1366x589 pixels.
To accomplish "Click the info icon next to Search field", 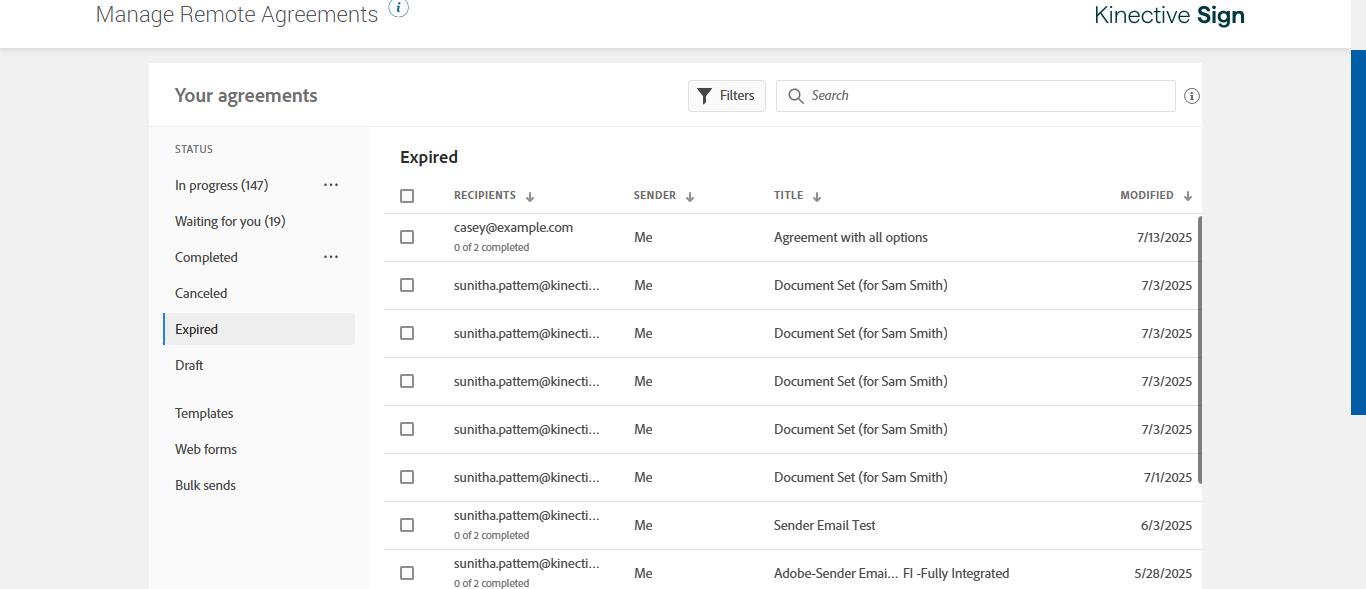I will [x=1191, y=96].
